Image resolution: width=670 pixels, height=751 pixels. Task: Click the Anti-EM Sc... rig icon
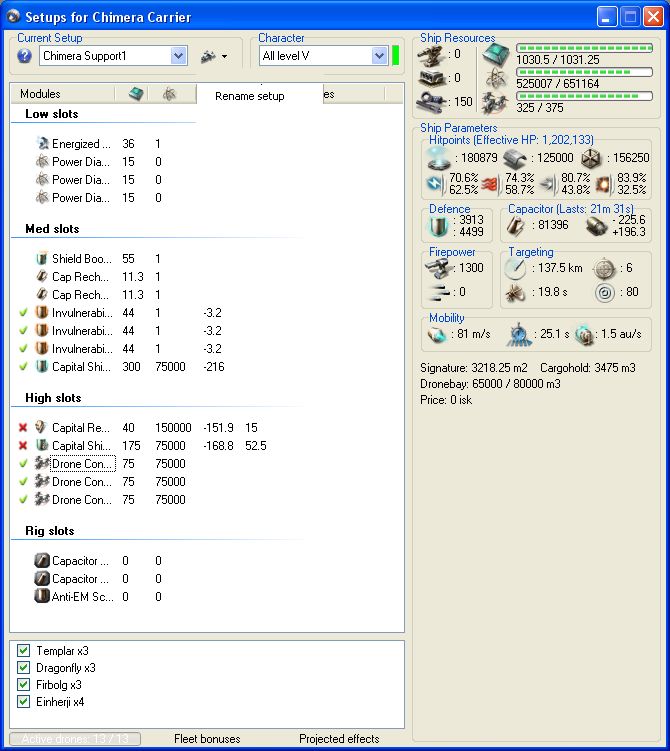tap(42, 596)
